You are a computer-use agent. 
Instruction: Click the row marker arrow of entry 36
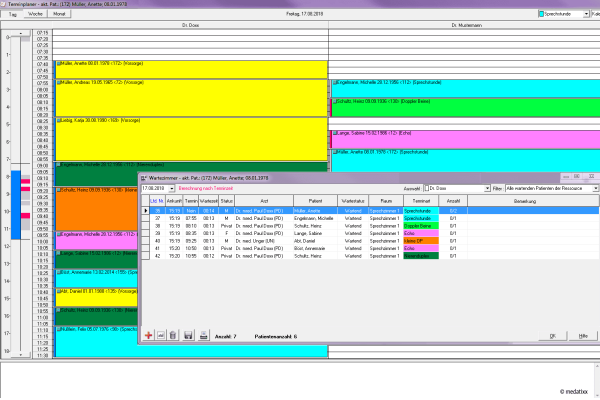pyautogui.click(x=145, y=211)
